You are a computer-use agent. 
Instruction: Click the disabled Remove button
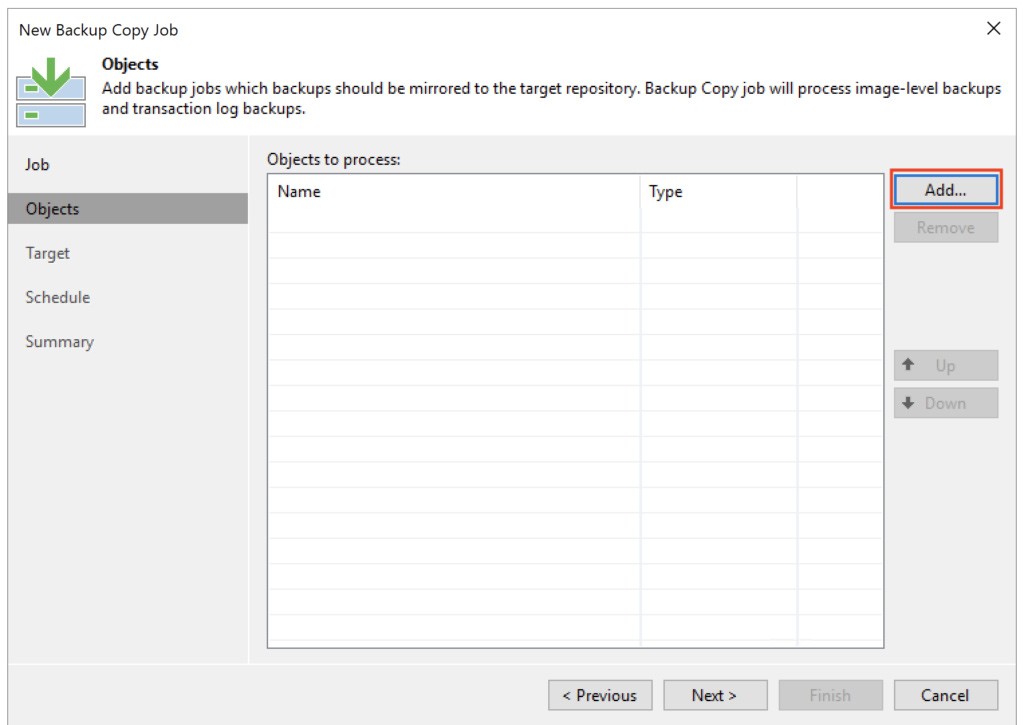[x=945, y=228]
